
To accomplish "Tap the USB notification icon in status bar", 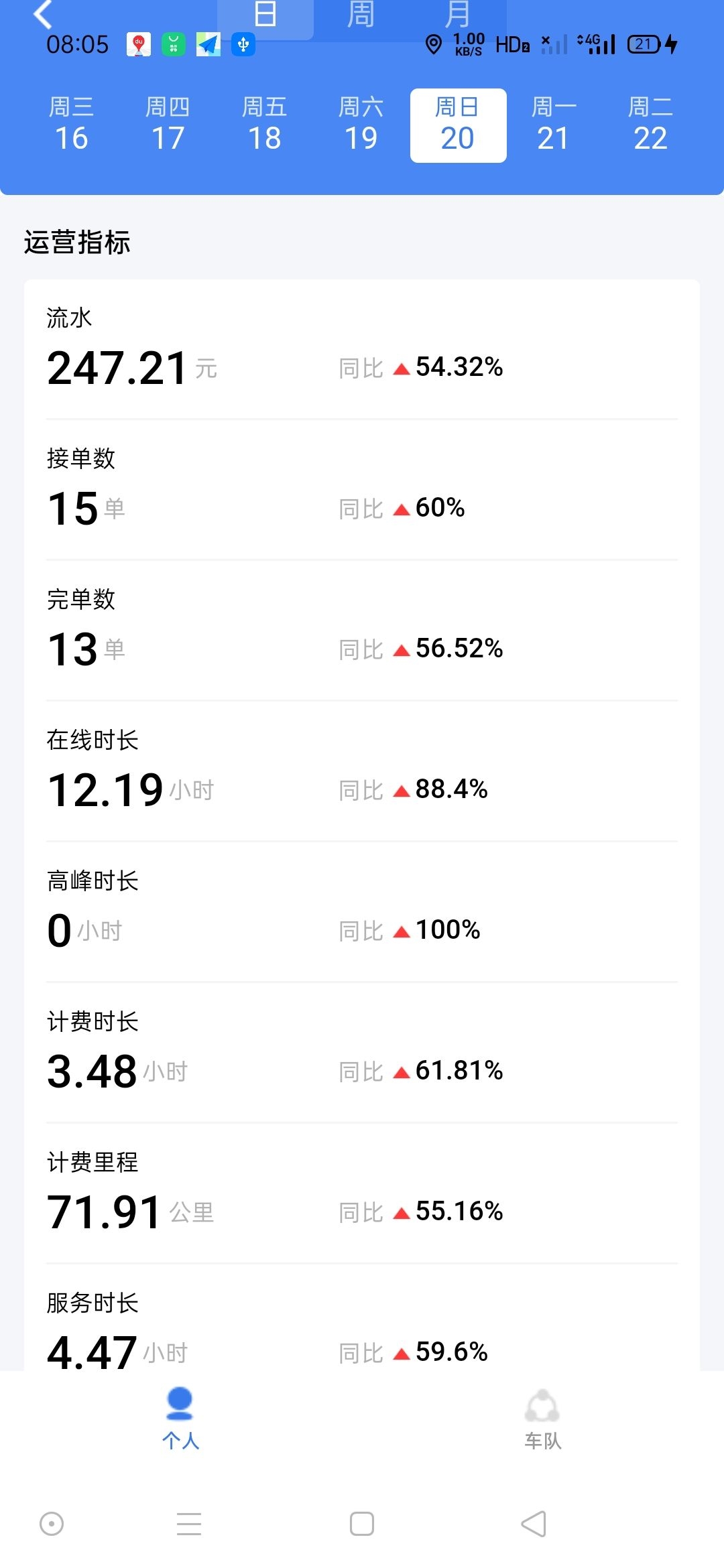I will (x=243, y=45).
